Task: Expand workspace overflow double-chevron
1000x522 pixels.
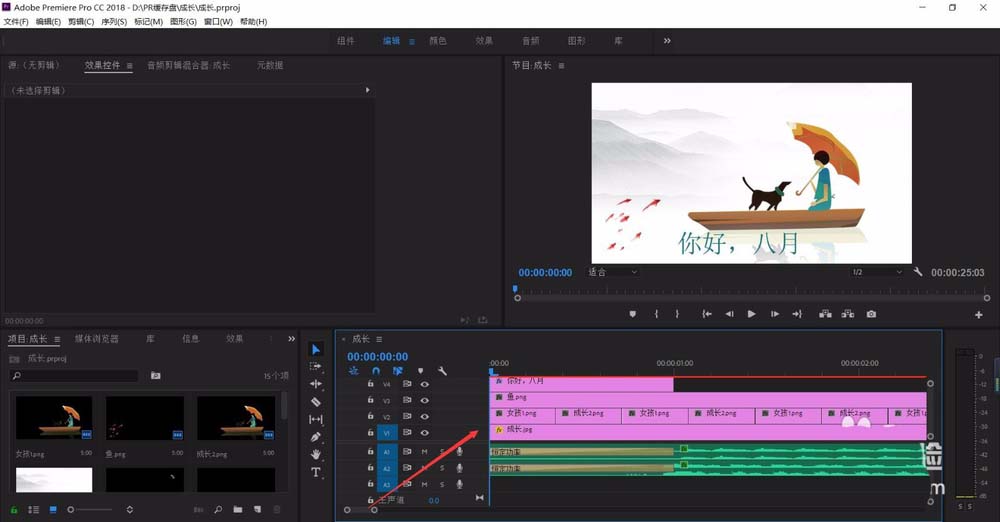Action: 667,41
